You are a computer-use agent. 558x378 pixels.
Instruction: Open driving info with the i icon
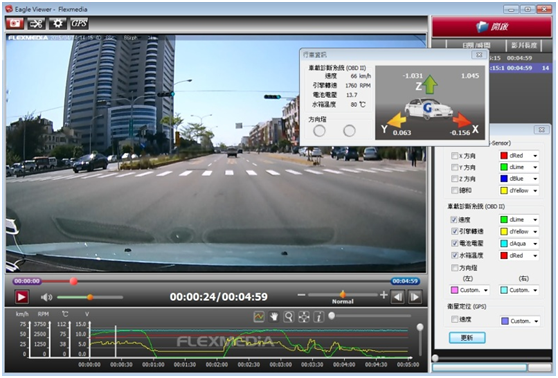319,316
